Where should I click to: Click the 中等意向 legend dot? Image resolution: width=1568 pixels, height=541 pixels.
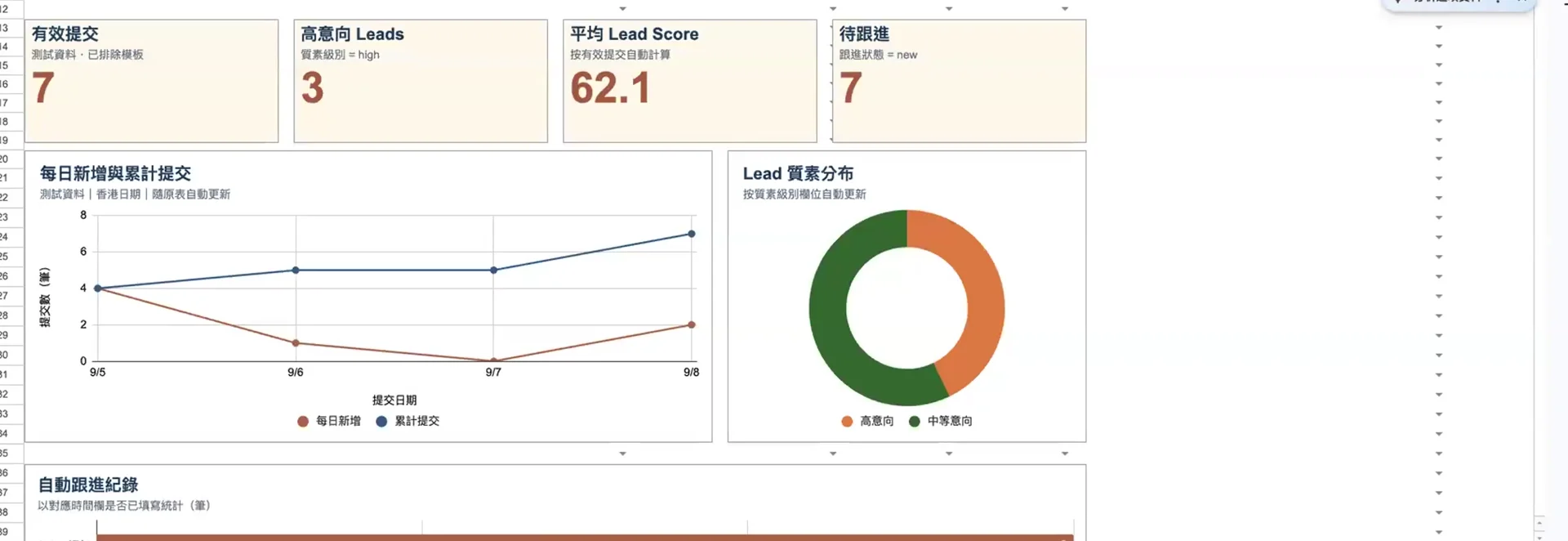pyautogui.click(x=915, y=422)
